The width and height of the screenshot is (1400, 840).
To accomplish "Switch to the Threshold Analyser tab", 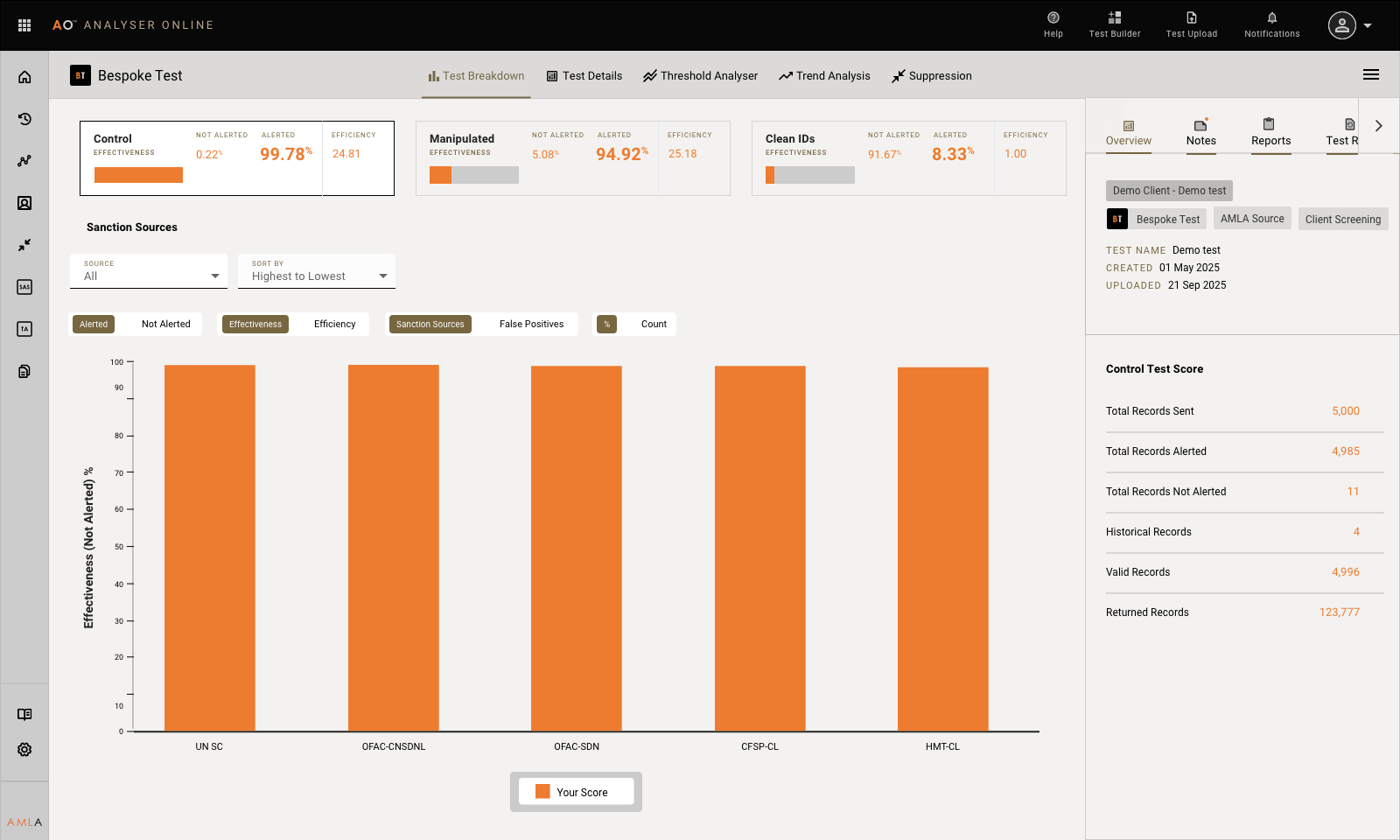I will [x=700, y=76].
